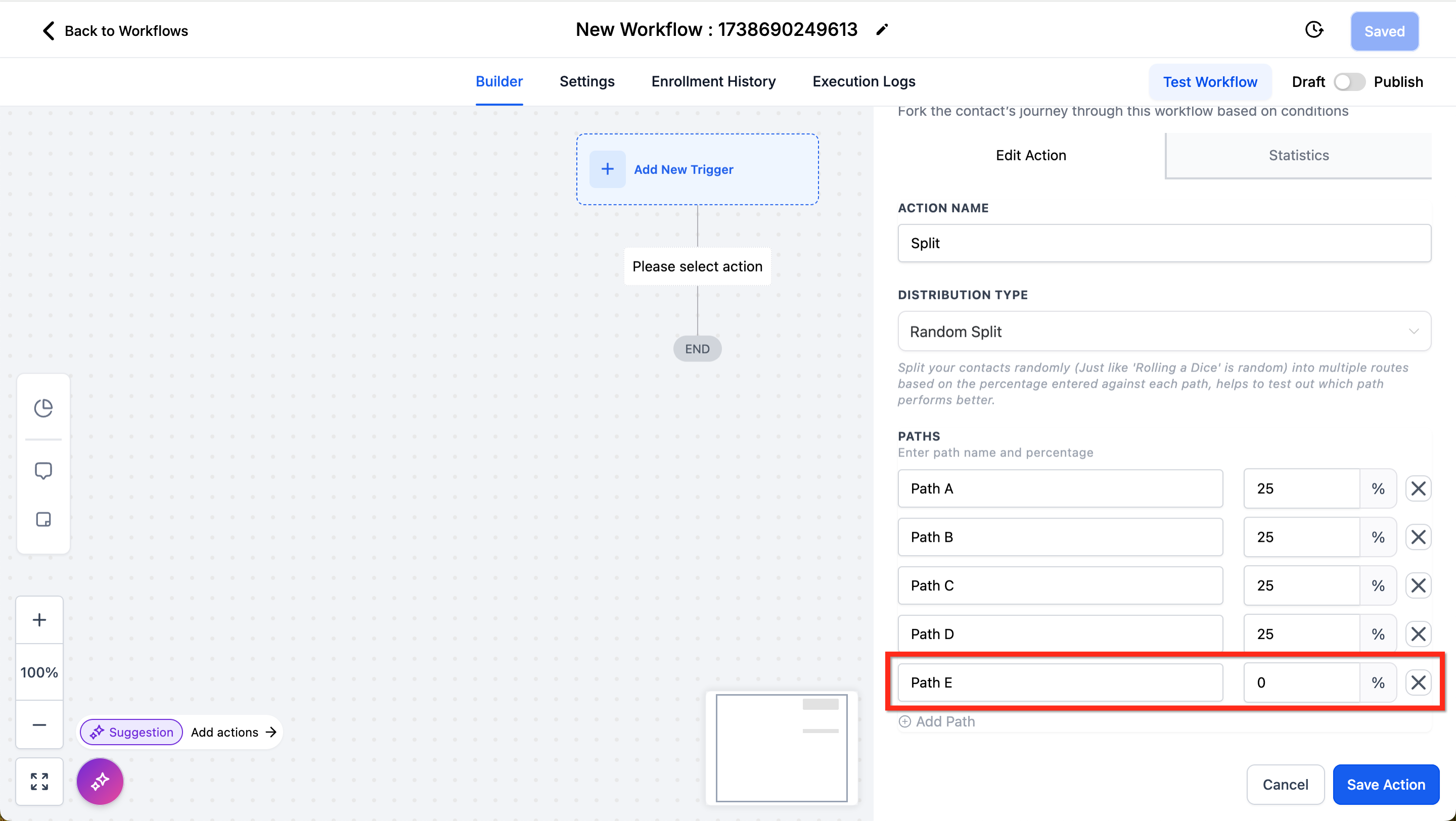Click the sticky note icon

(43, 519)
